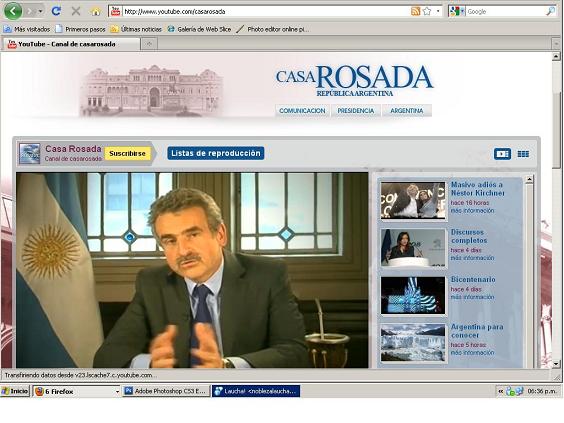Go back with the green arrow
The image size is (564, 423).
pyautogui.click(x=13, y=11)
